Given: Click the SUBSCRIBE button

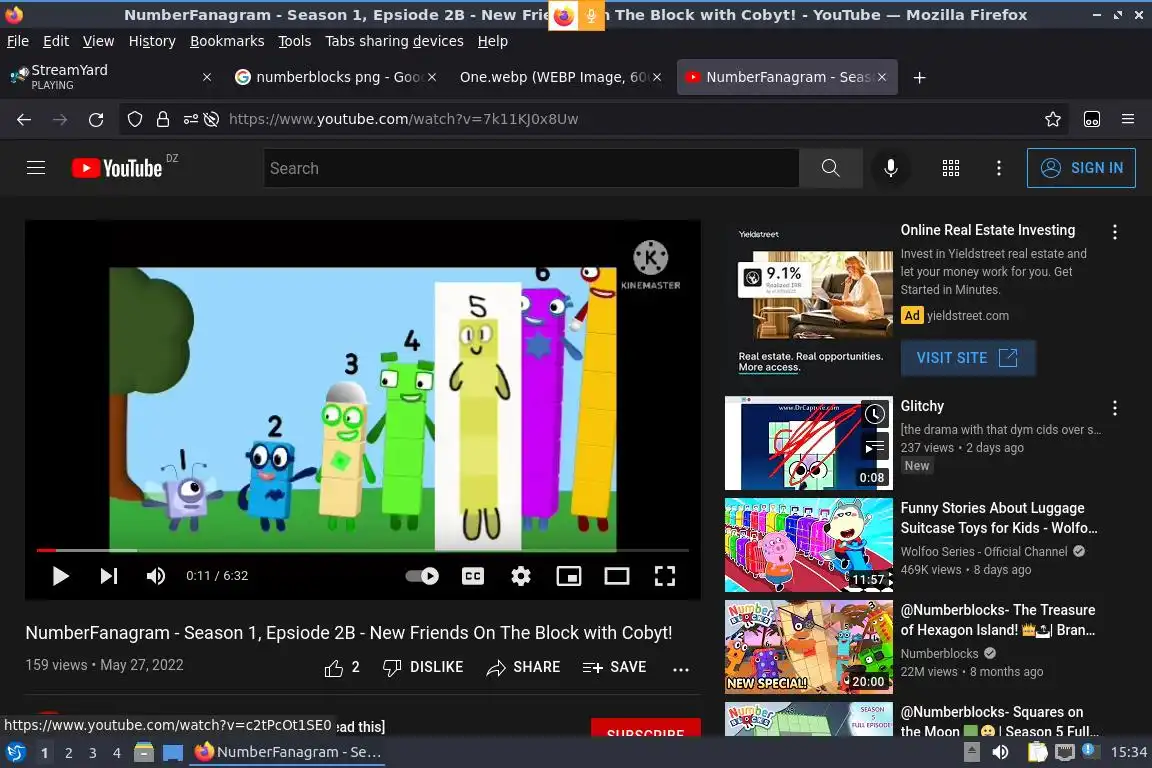Looking at the screenshot, I should (x=646, y=728).
